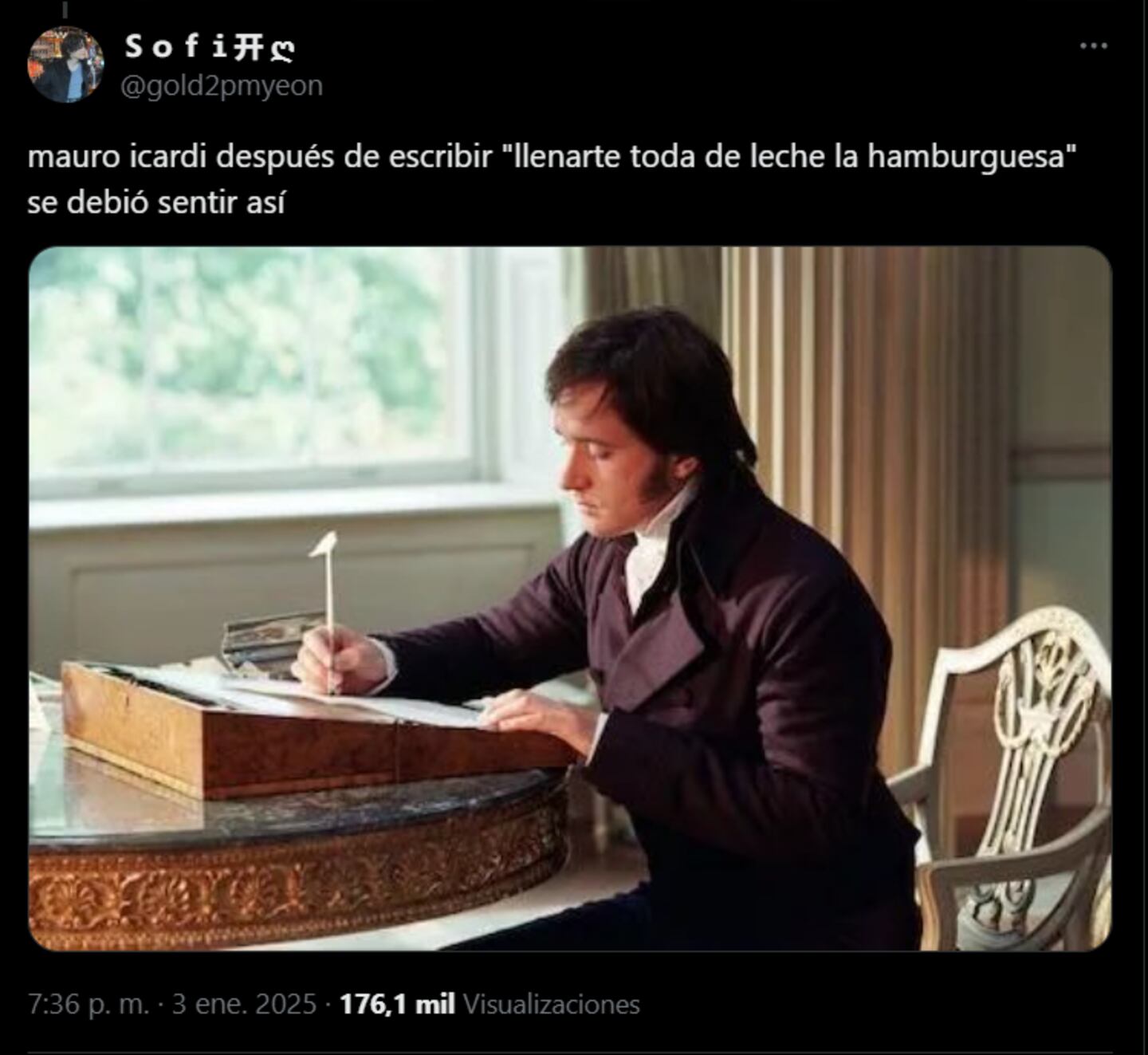The width and height of the screenshot is (1148, 1055).
Task: Click the author's round profile avatar
Action: pos(65,64)
